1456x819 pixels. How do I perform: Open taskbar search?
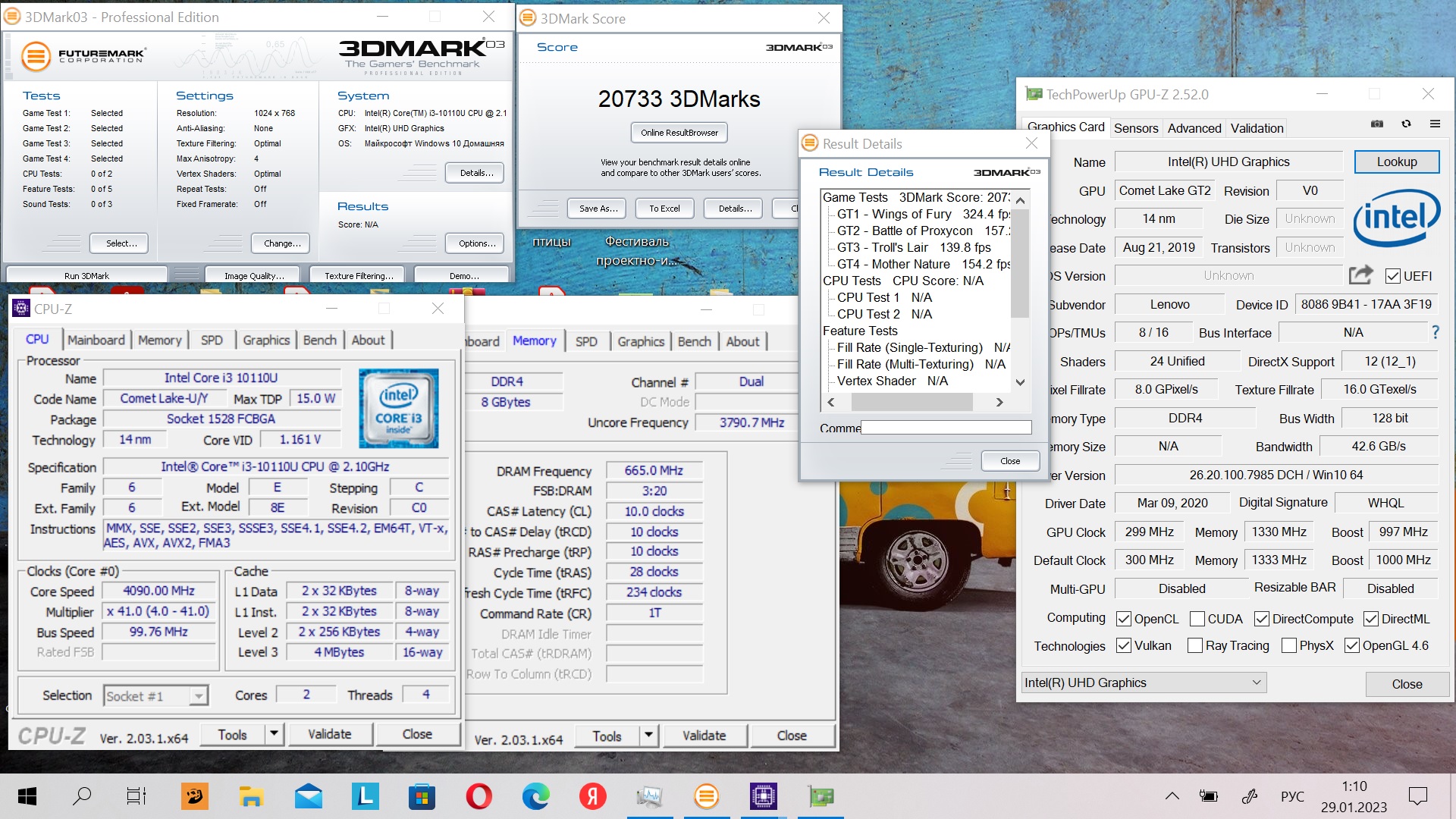point(81,796)
